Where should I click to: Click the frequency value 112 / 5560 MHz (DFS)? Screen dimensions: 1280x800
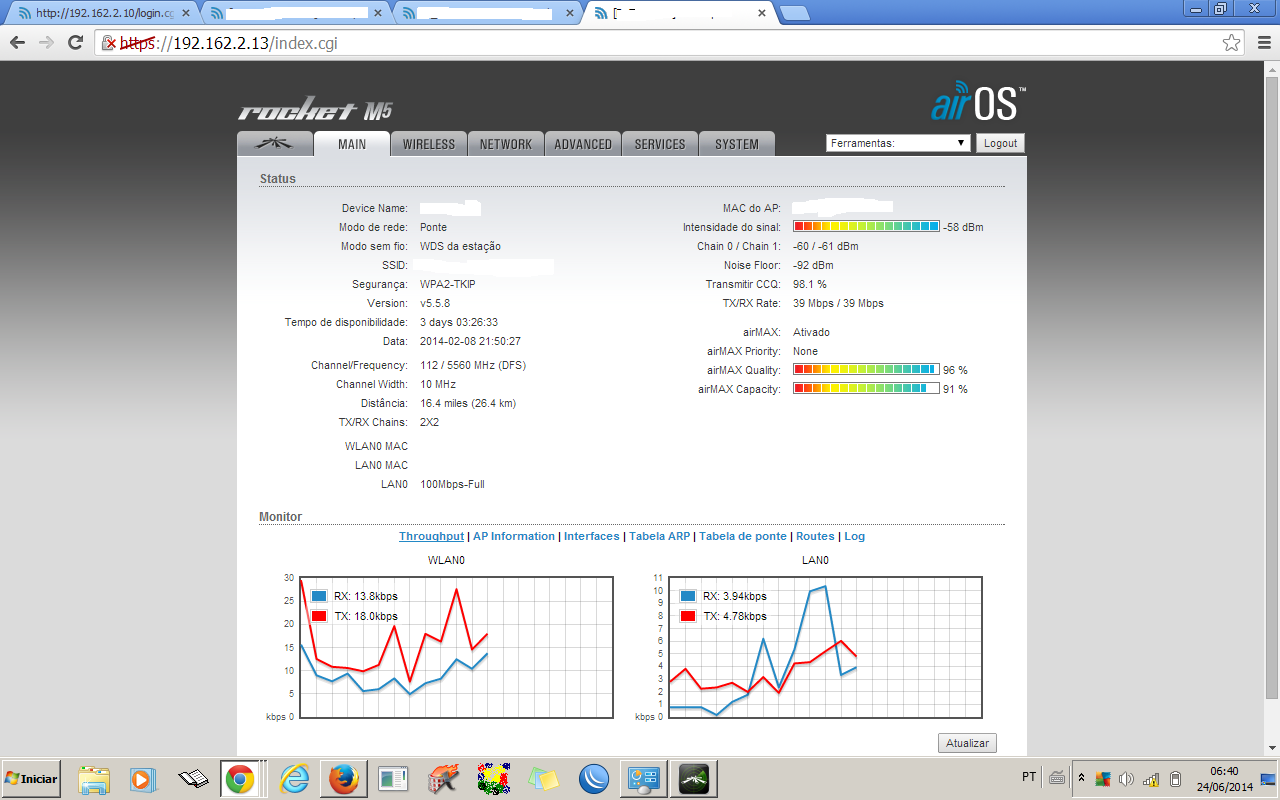tap(473, 365)
